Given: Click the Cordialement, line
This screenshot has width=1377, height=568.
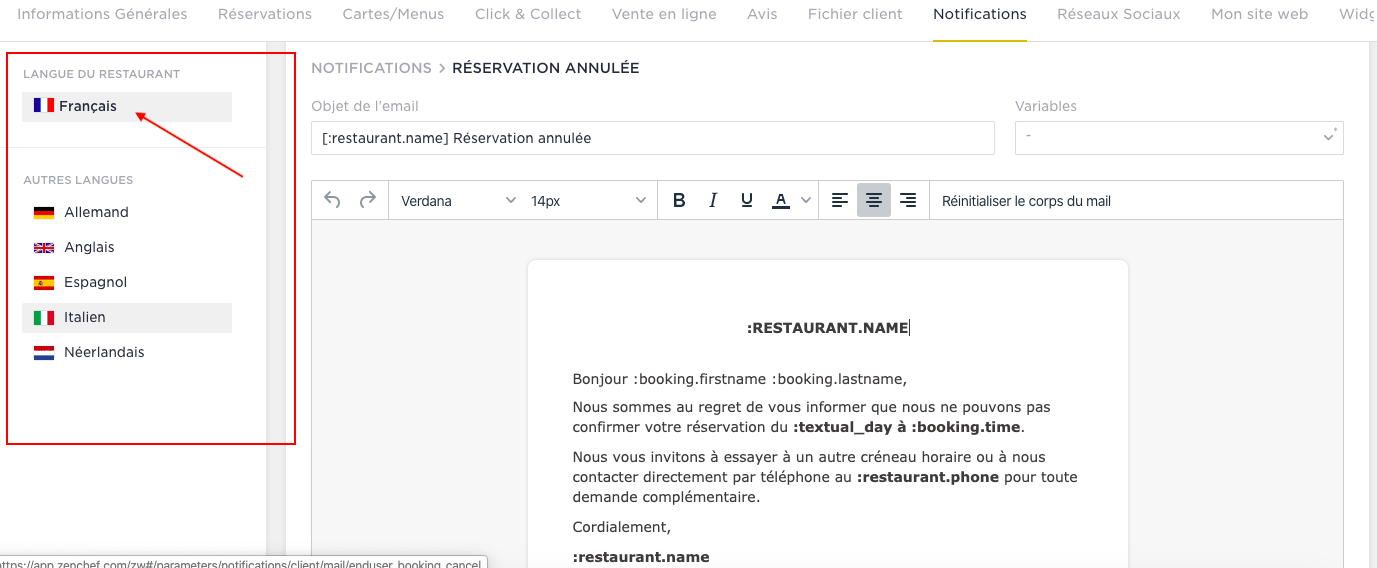Looking at the screenshot, I should pos(622,527).
